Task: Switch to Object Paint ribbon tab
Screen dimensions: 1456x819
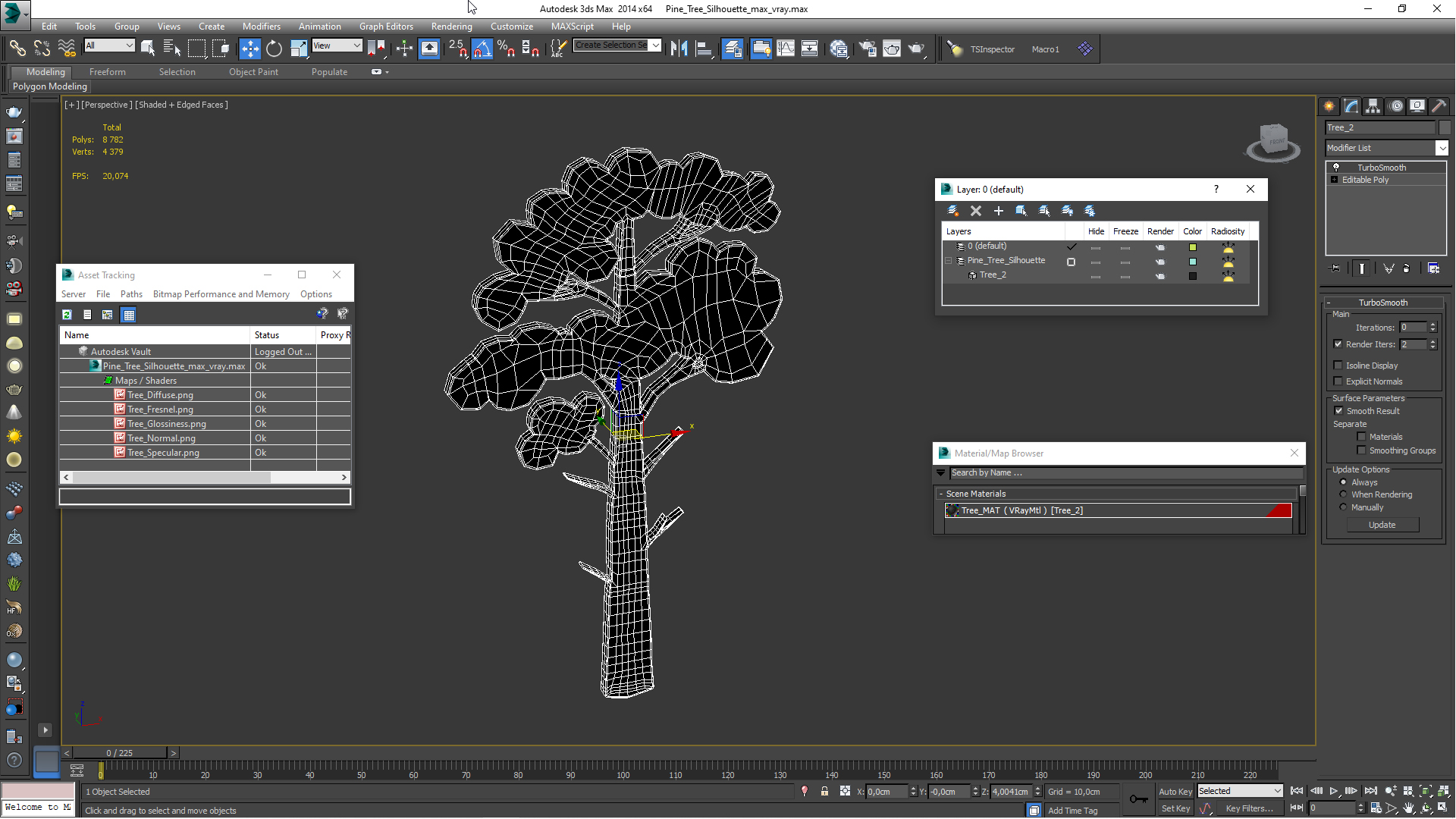Action: coord(253,72)
